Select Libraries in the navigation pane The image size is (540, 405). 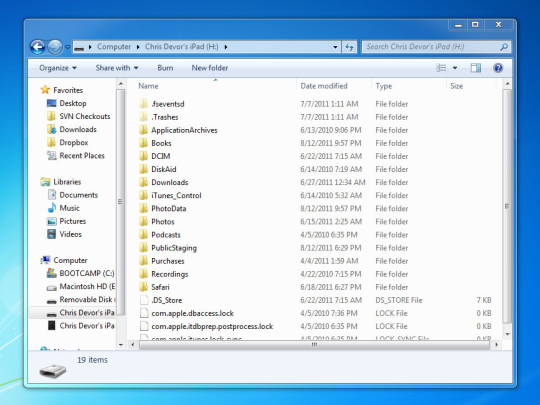[67, 182]
